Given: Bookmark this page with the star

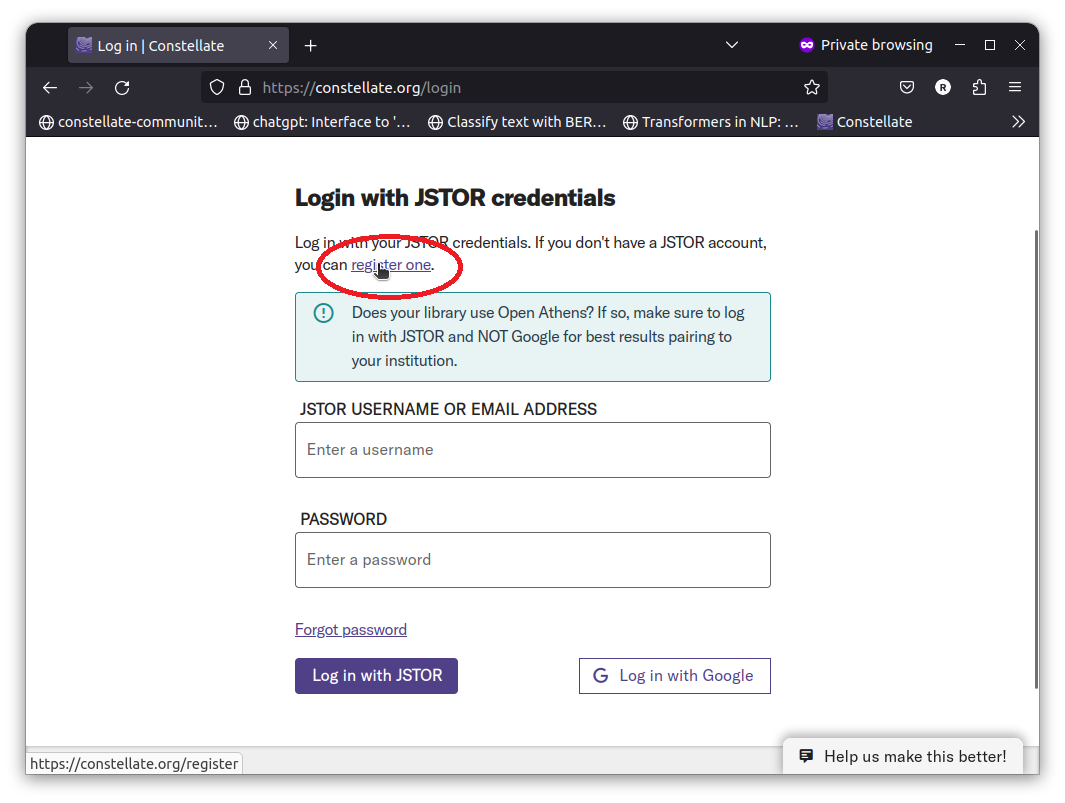Looking at the screenshot, I should pyautogui.click(x=812, y=87).
